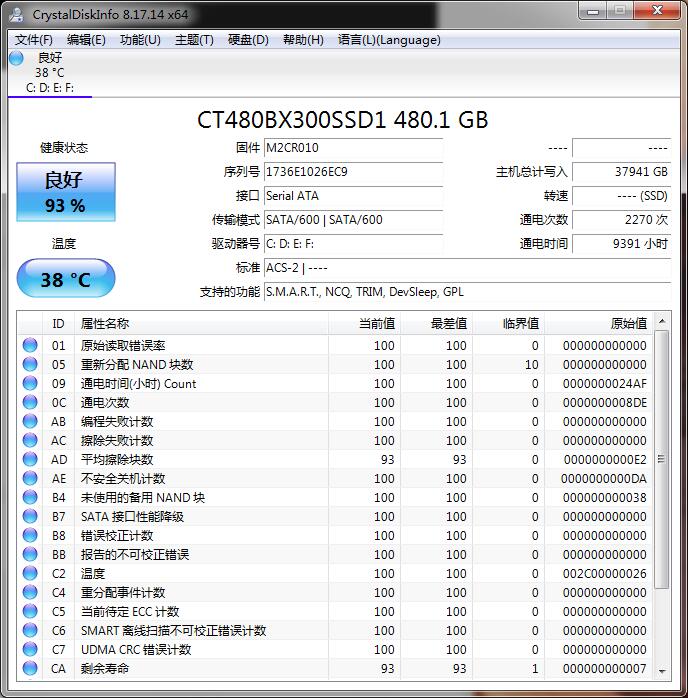Click status orb for attribute 01 原始读取错误率
This screenshot has height=698, width=688.
[30, 345]
